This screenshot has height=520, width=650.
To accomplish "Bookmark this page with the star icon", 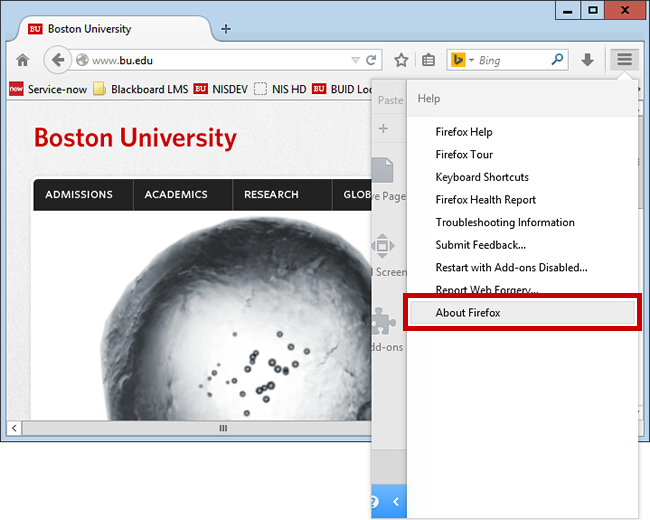I will [401, 60].
